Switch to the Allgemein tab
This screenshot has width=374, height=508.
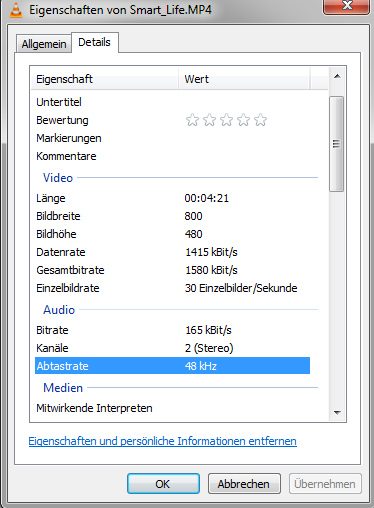click(44, 44)
